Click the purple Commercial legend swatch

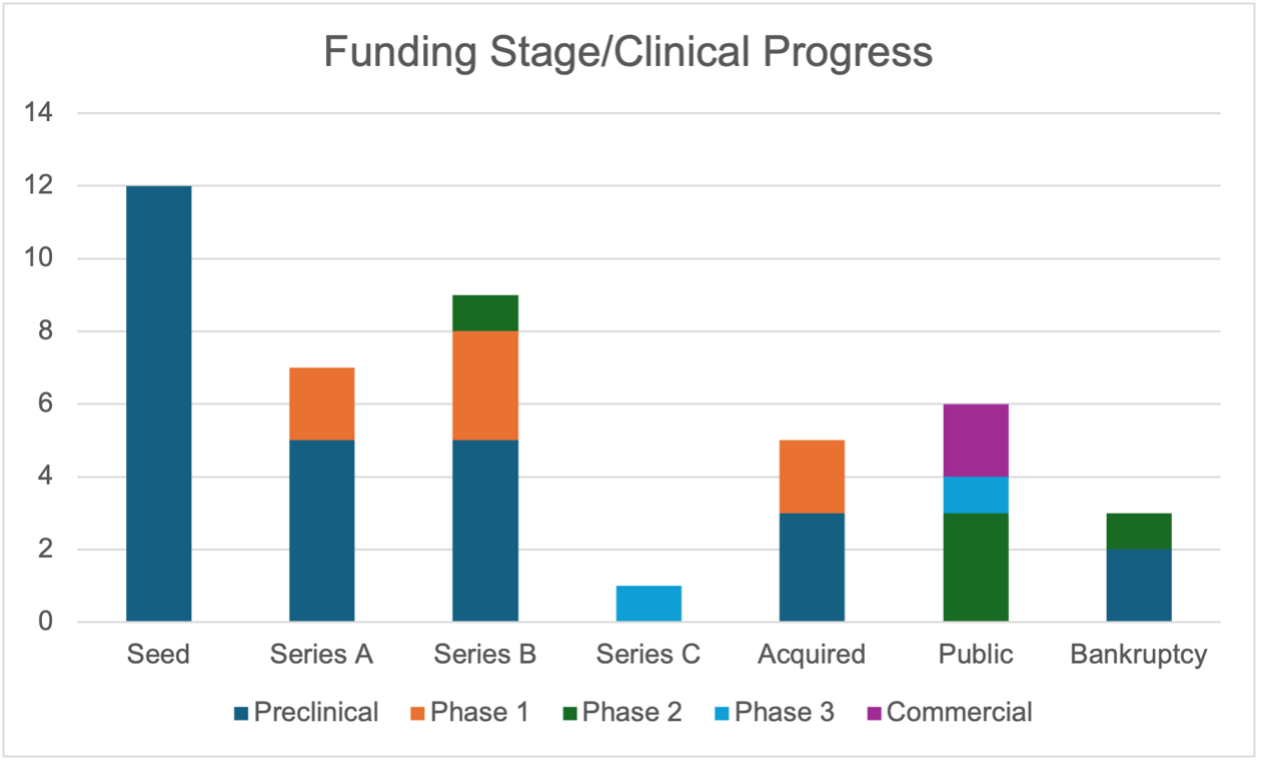(874, 714)
